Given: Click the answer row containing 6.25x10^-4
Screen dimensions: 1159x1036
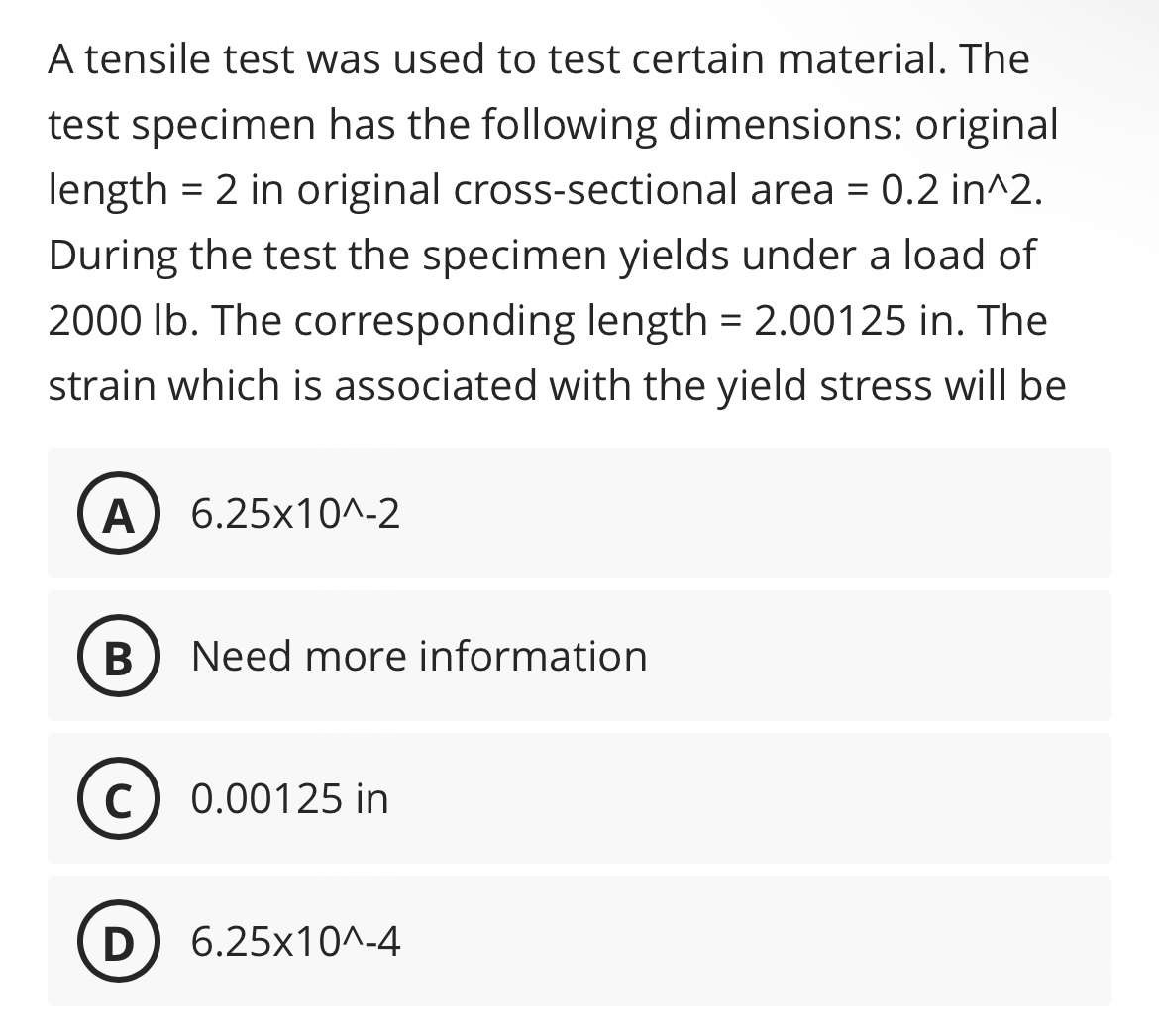Looking at the screenshot, I should pos(579,943).
